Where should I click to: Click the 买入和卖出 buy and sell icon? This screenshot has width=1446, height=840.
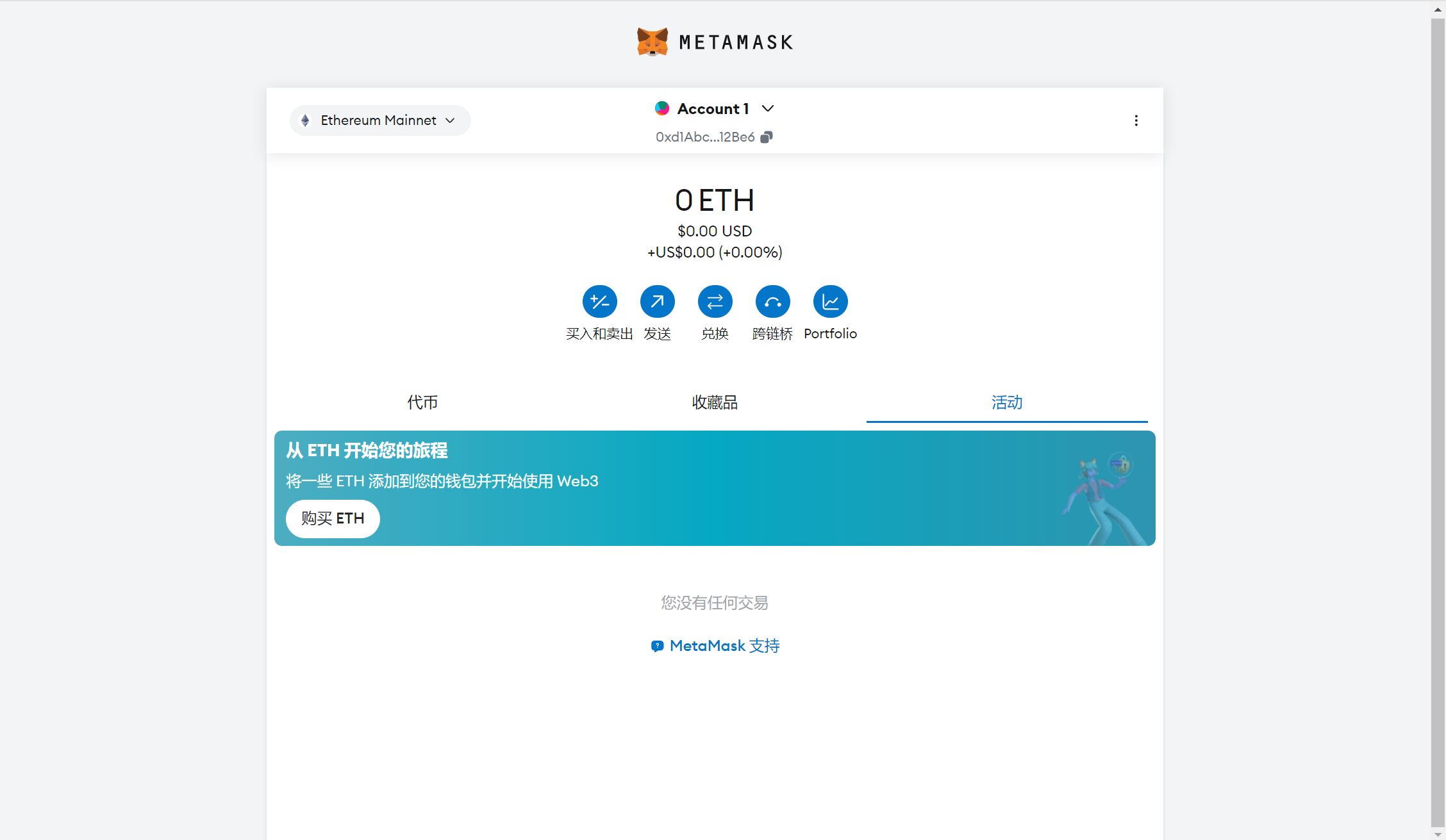(x=600, y=302)
